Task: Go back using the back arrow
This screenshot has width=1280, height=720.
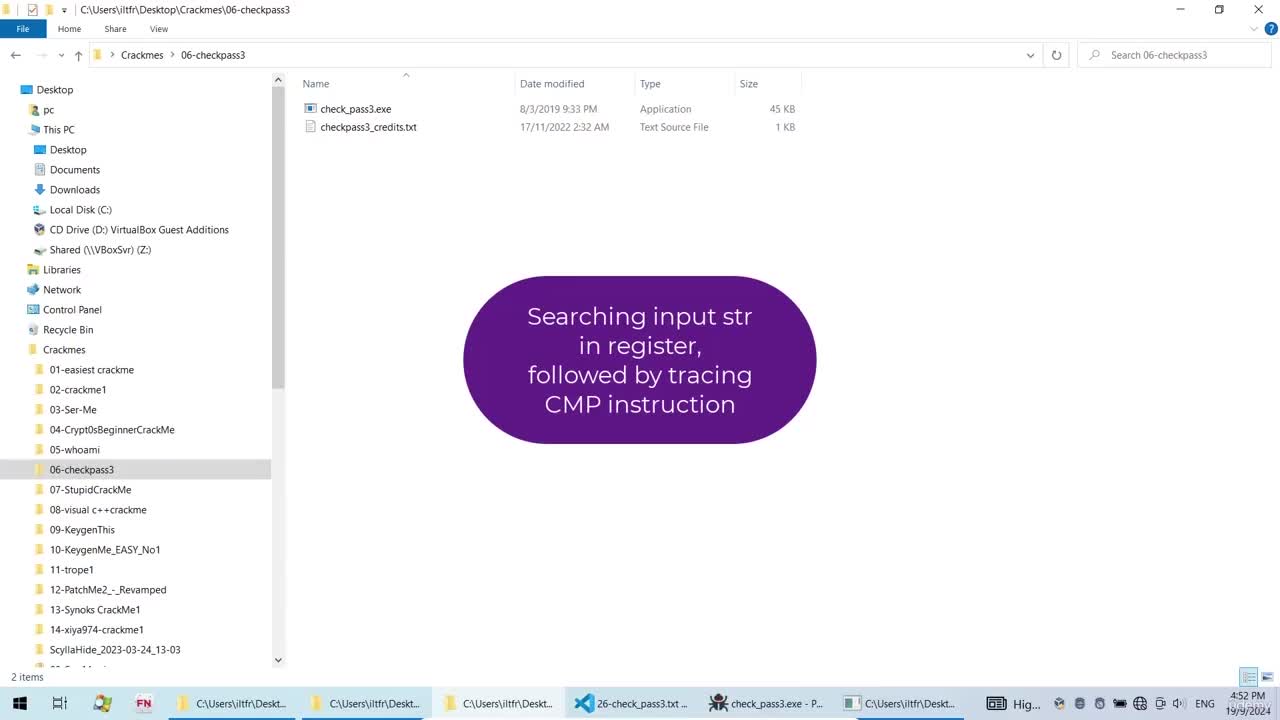Action: 16,55
